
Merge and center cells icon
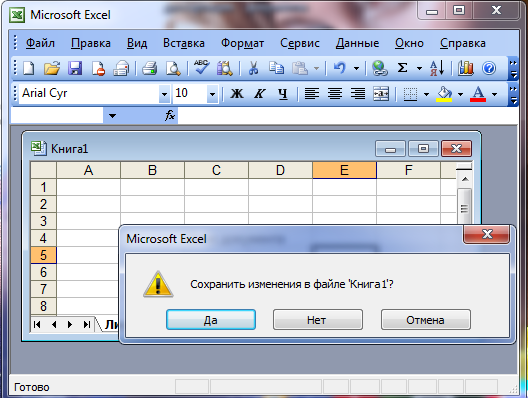pos(381,94)
